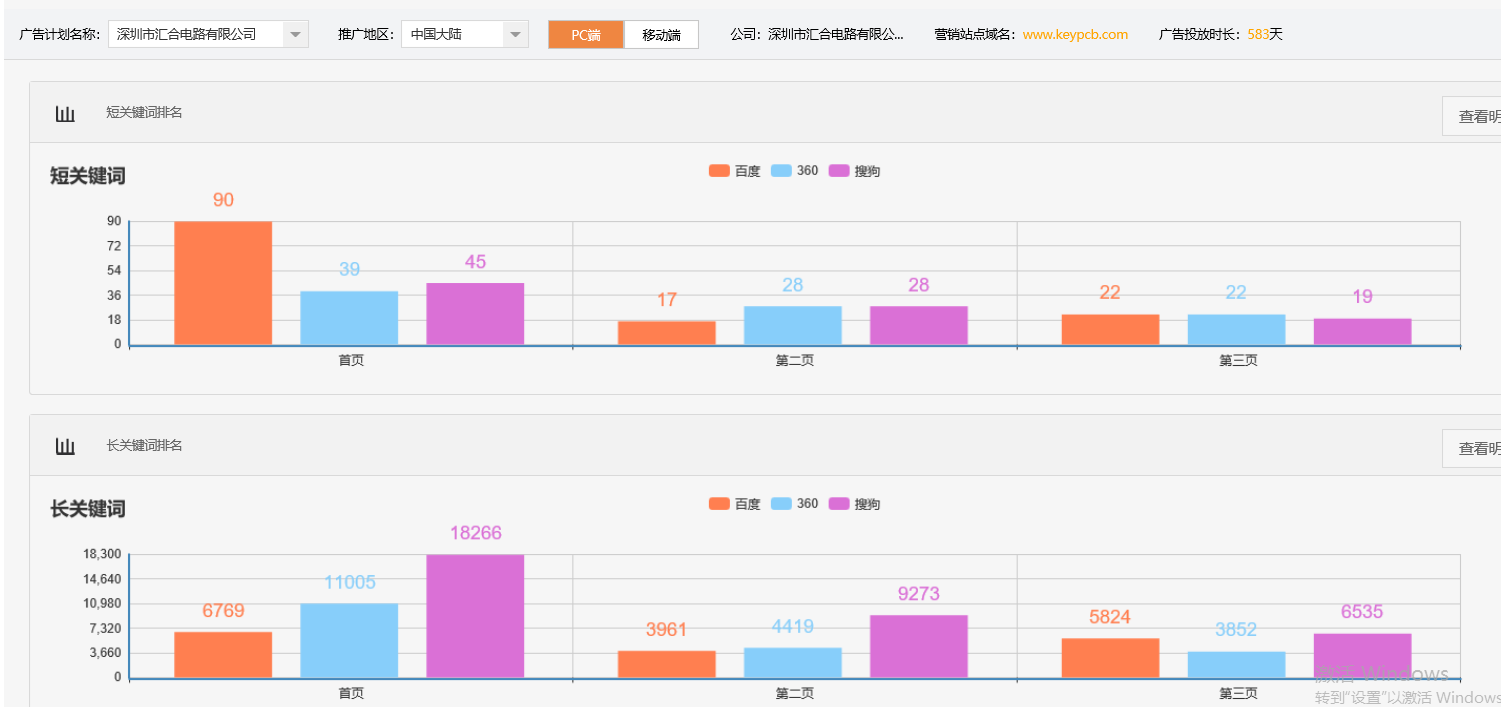
Task: Click the bar chart icon beside 短关键词排名
Action: click(65, 114)
